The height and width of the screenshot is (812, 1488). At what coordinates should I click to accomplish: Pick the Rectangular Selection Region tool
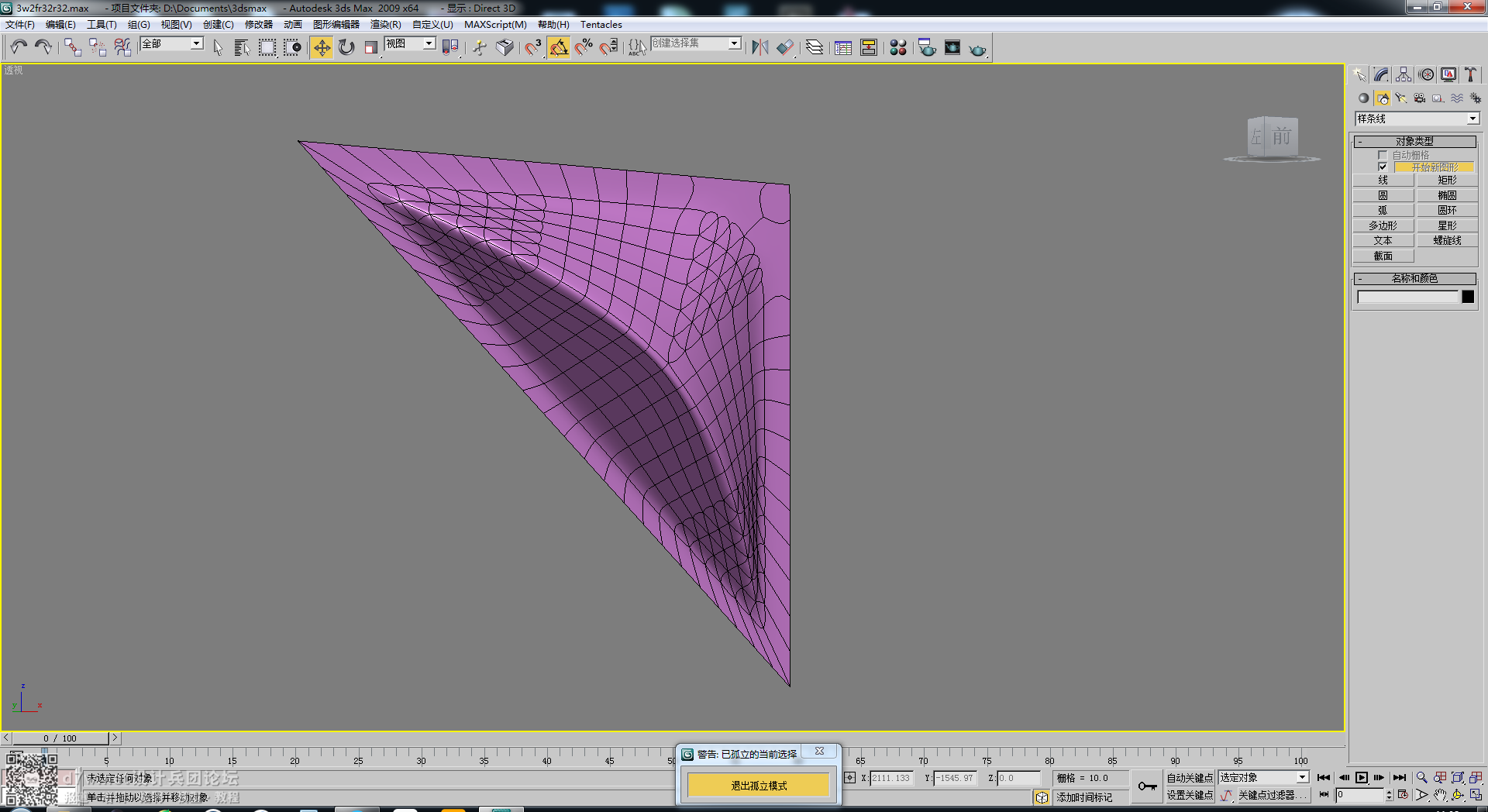point(267,47)
